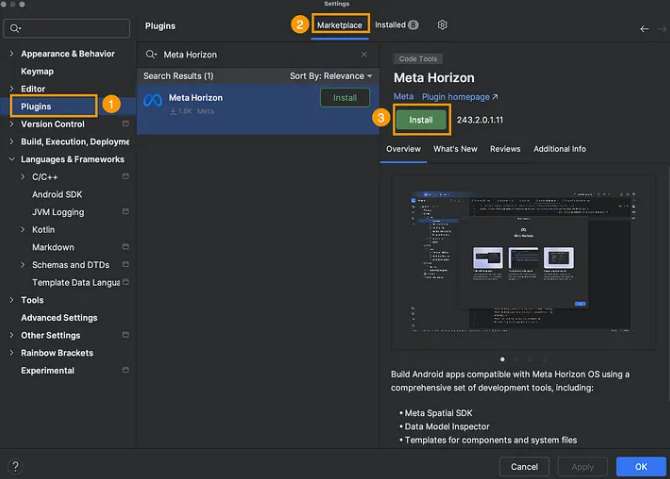Viewport: 670px width, 479px height.
Task: Click project-level icon beside Template Data Languages
Action: (126, 282)
